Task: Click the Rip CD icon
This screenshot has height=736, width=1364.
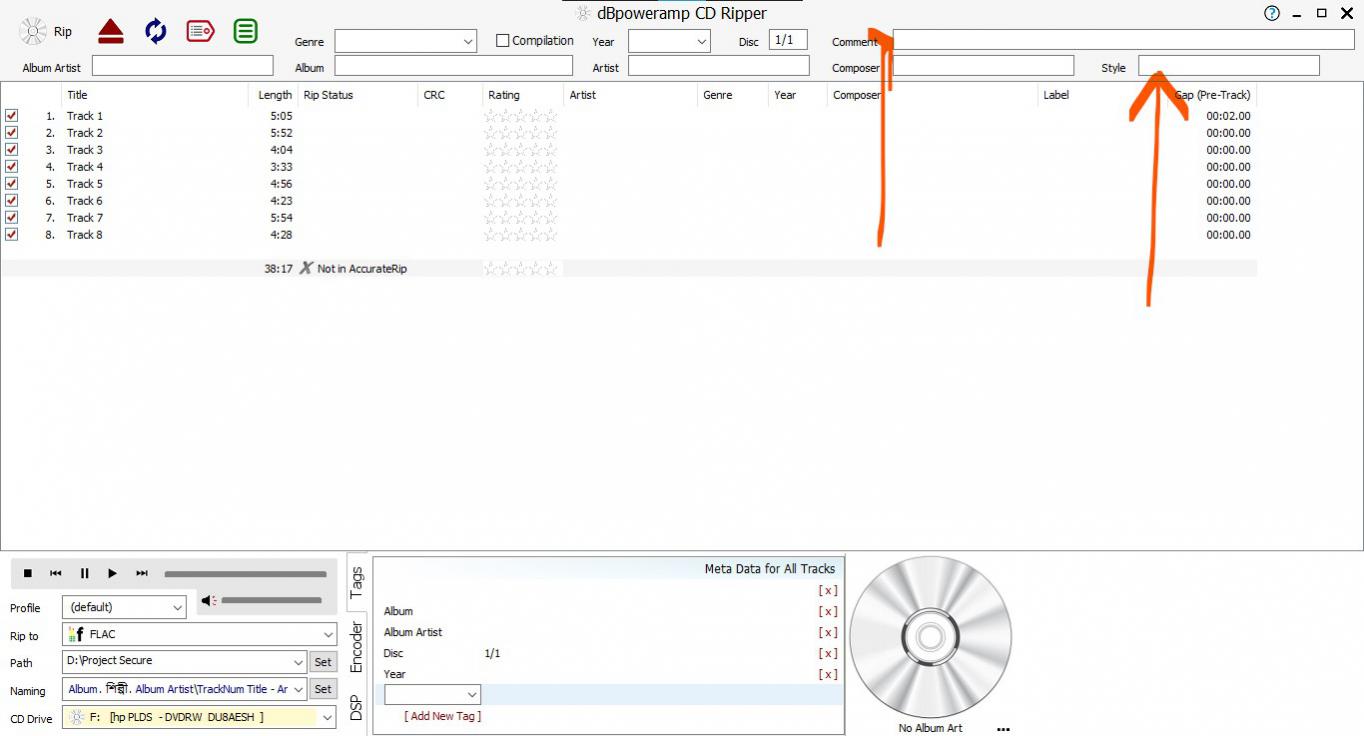Action: coord(34,32)
